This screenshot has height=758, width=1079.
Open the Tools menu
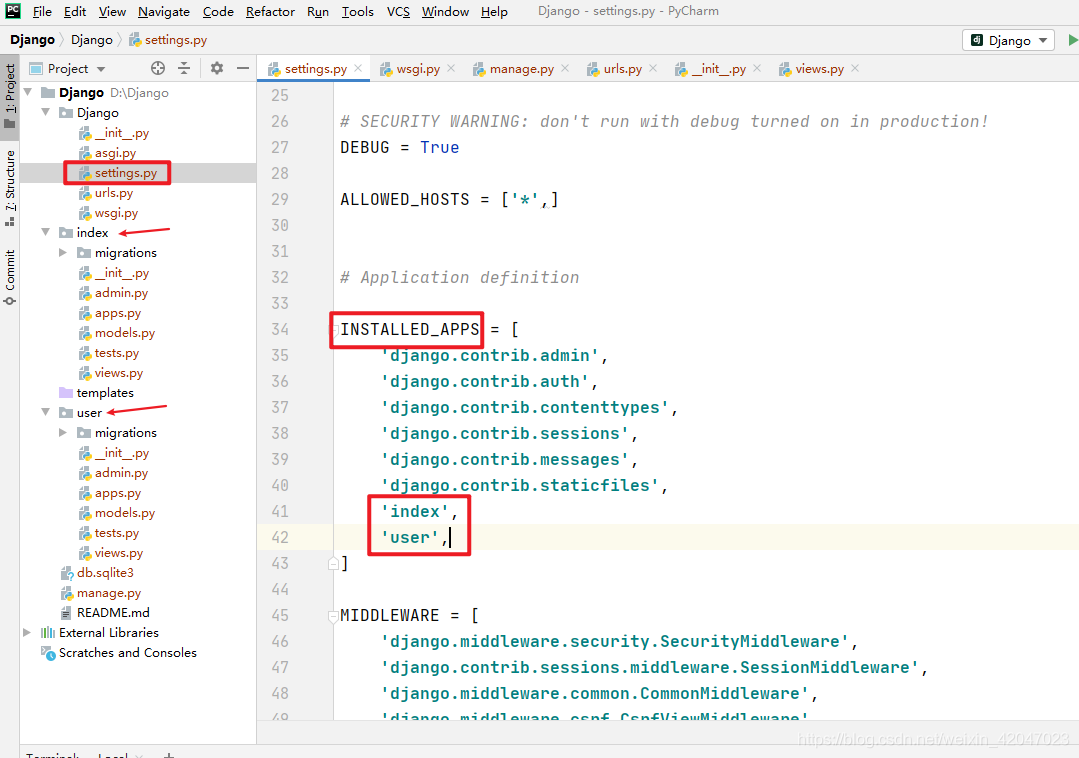358,12
